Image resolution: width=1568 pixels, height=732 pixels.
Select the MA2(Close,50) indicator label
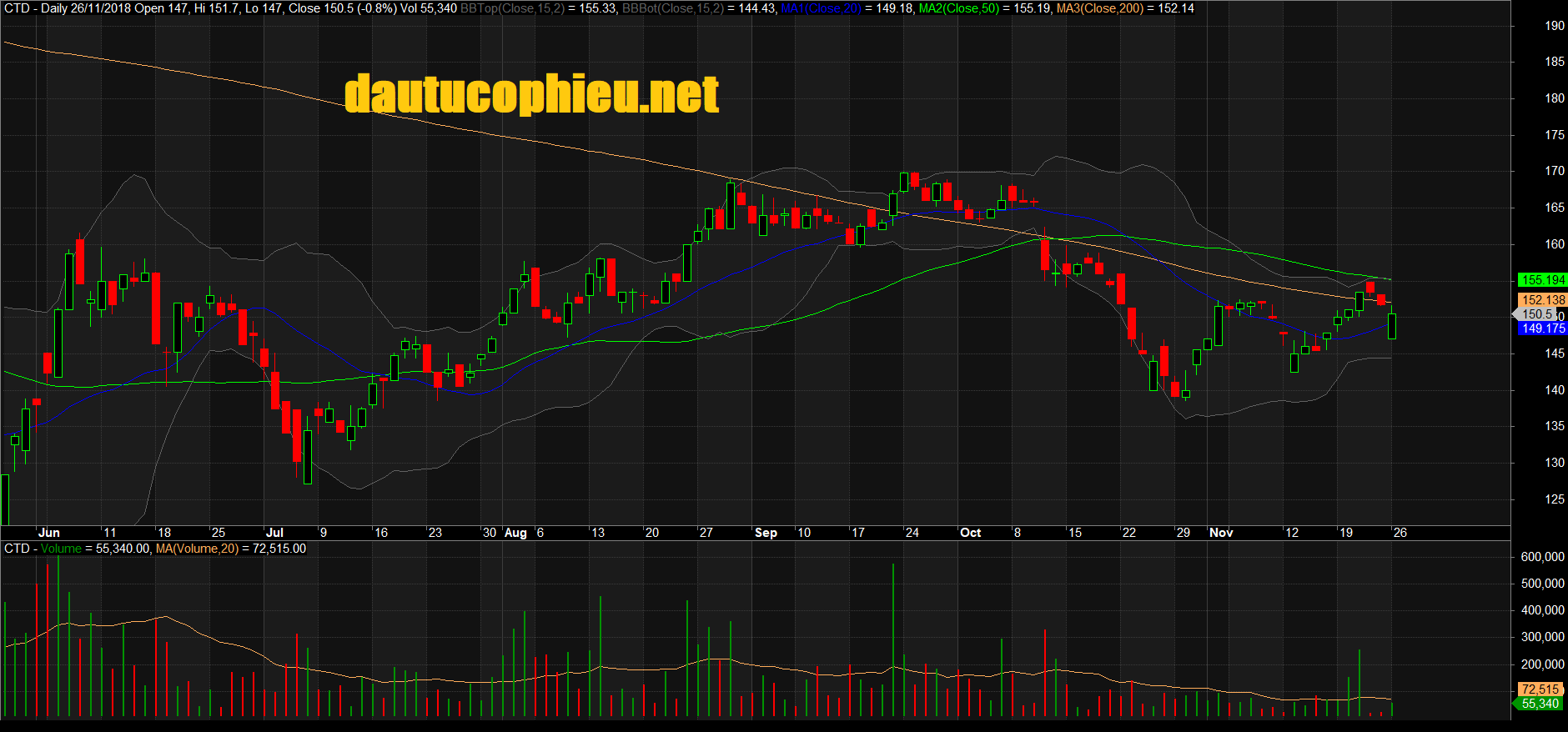coord(959,8)
